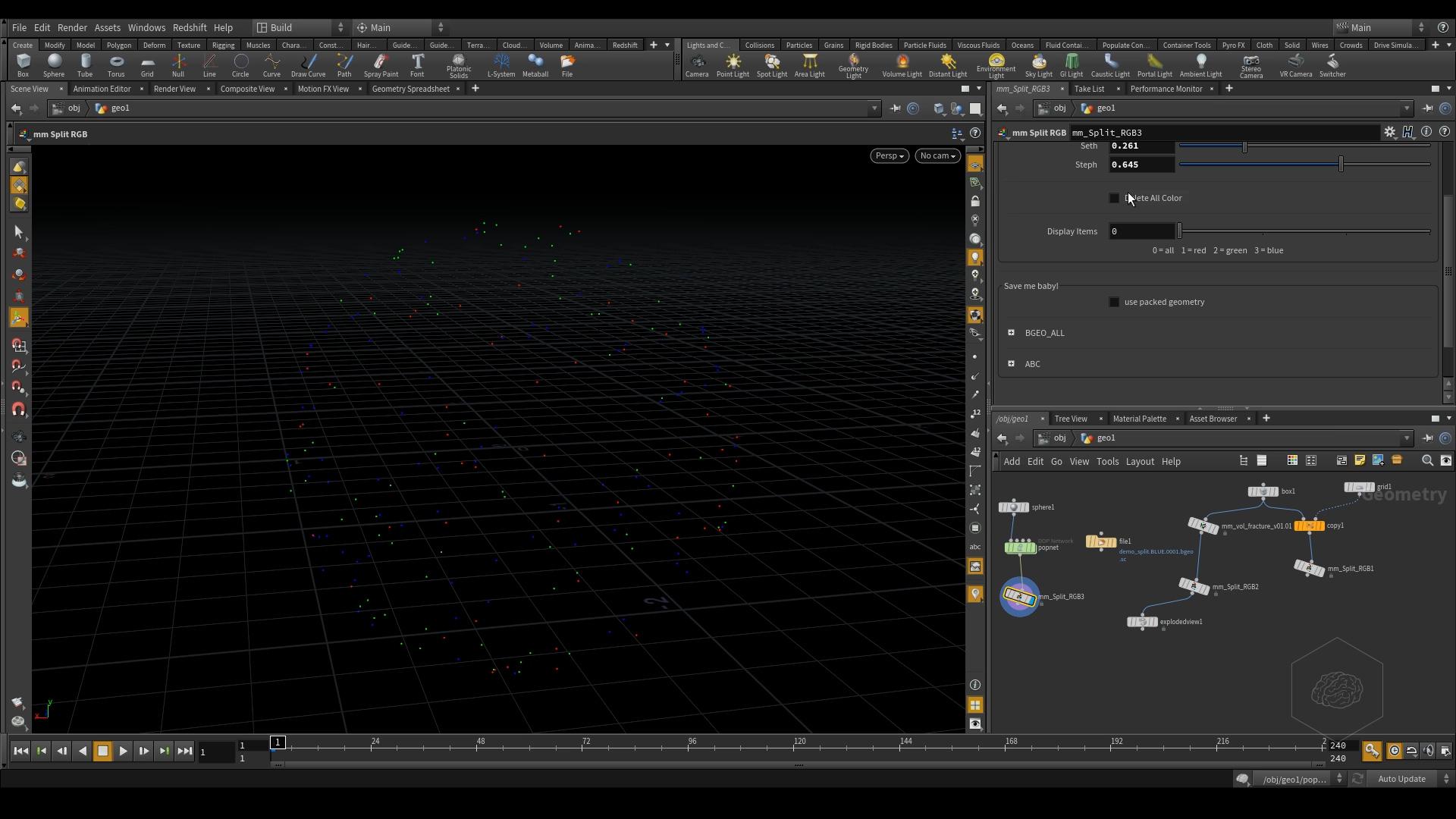Expand the BGEO_ALL section
This screenshot has width=1456, height=819.
point(1011,333)
